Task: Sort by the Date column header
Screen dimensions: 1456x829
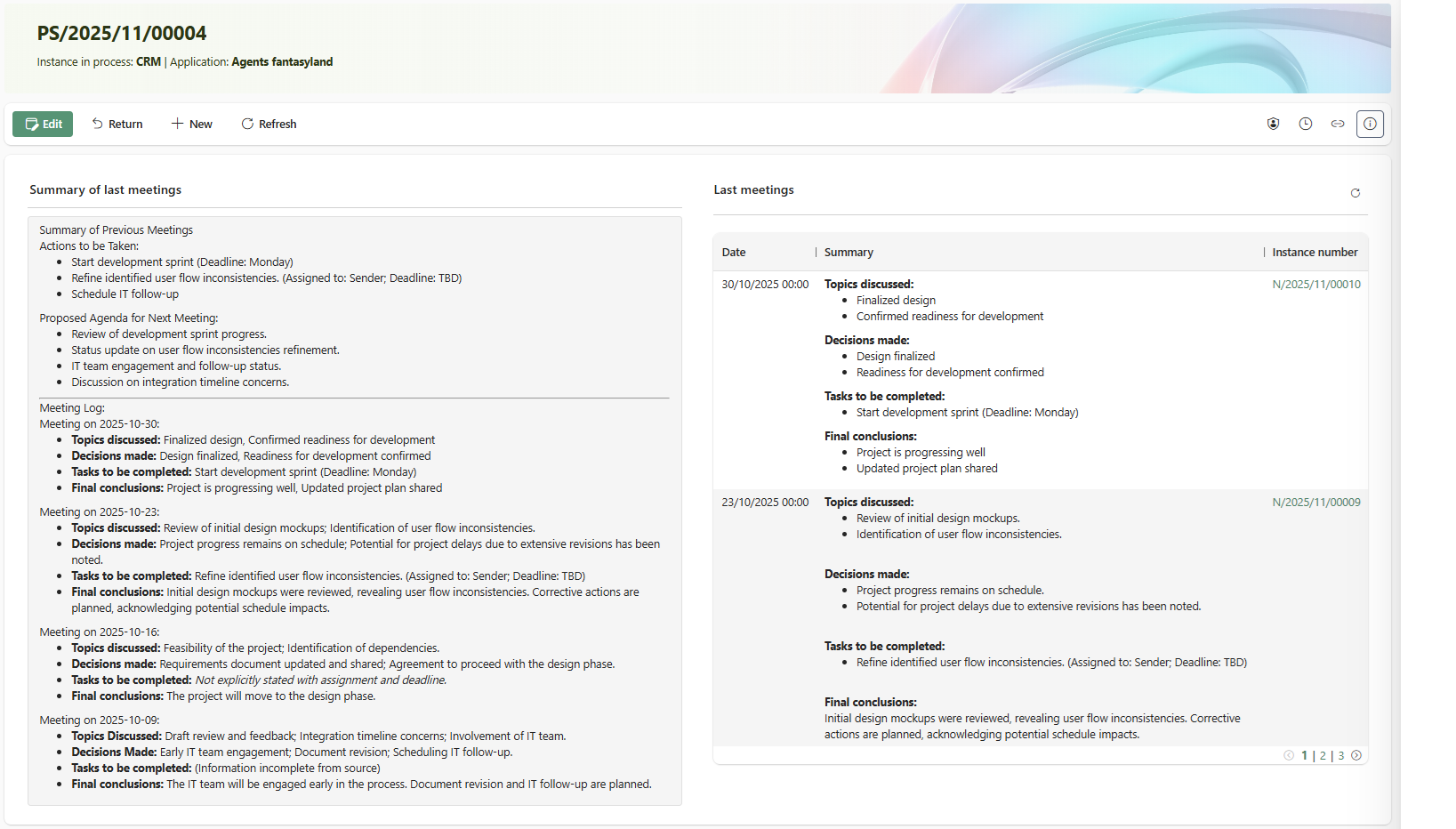Action: 734,253
